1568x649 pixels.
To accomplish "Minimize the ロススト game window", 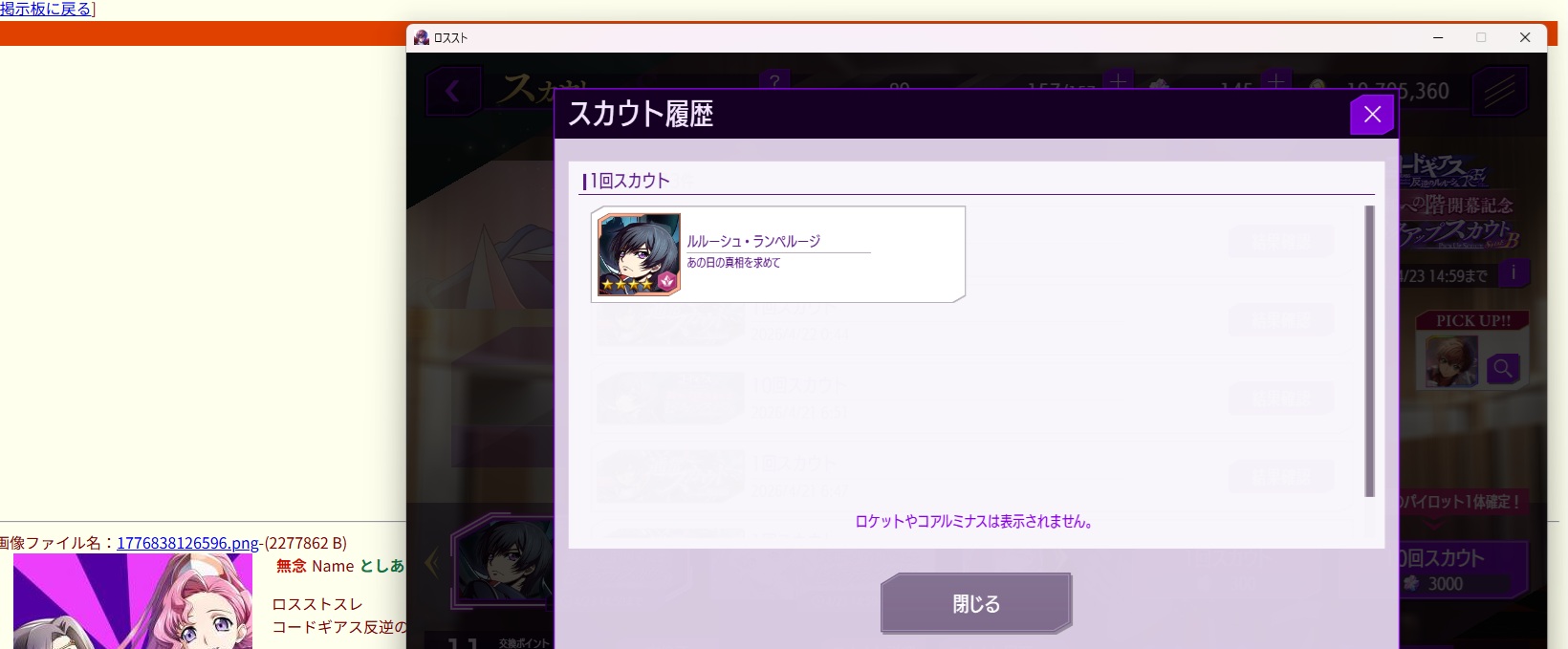I will (1438, 37).
